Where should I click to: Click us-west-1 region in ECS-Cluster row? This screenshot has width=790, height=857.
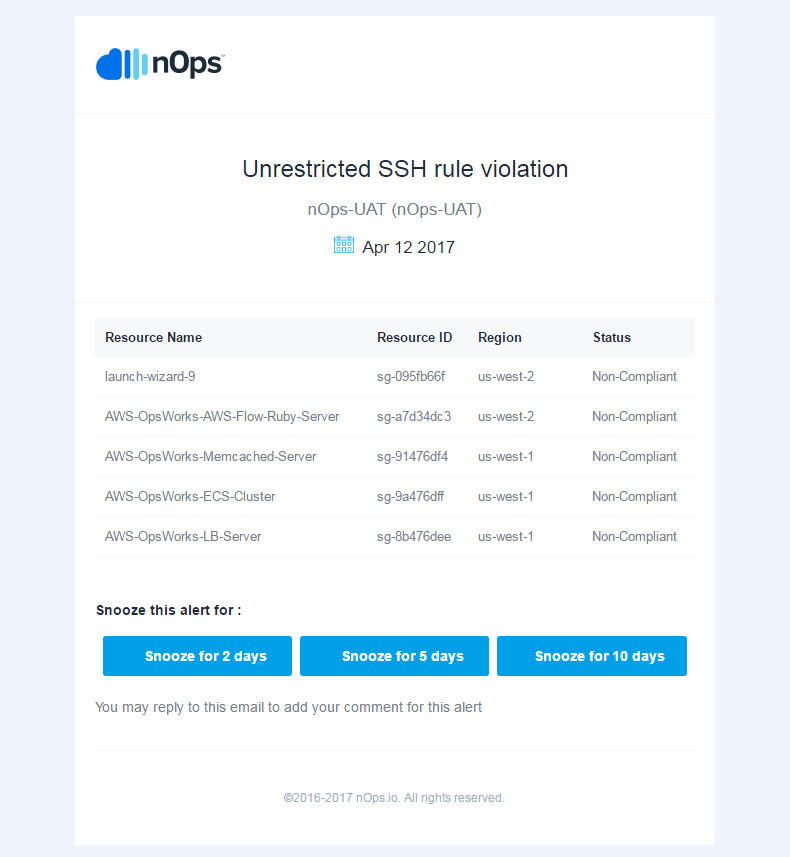[x=505, y=496]
